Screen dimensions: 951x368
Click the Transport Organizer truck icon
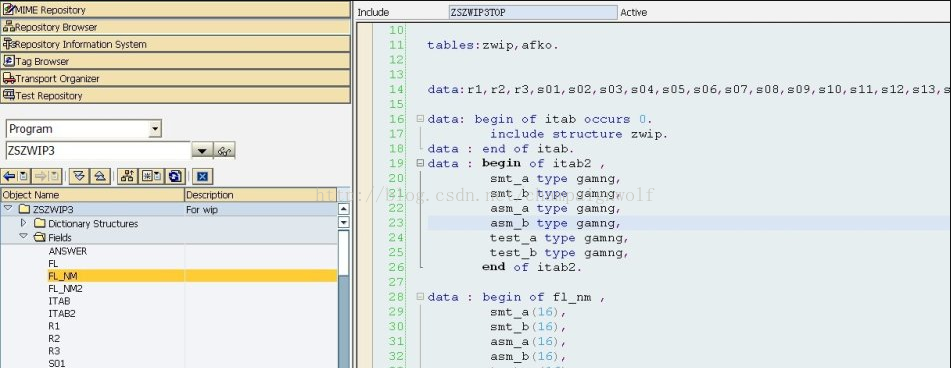[x=8, y=78]
